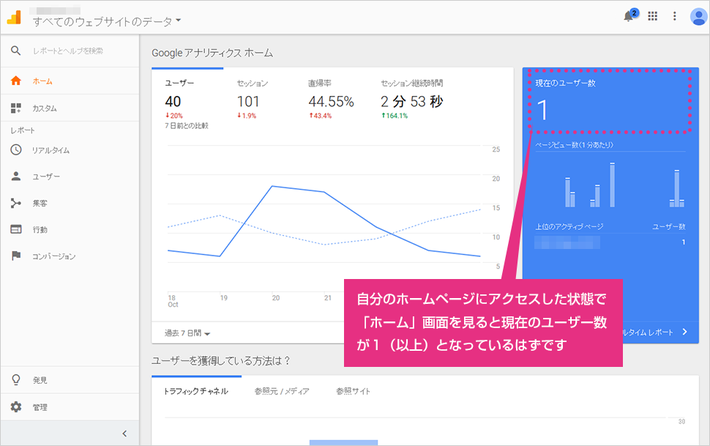Click the solid line peak at date 20
The height and width of the screenshot is (446, 710).
click(x=272, y=186)
